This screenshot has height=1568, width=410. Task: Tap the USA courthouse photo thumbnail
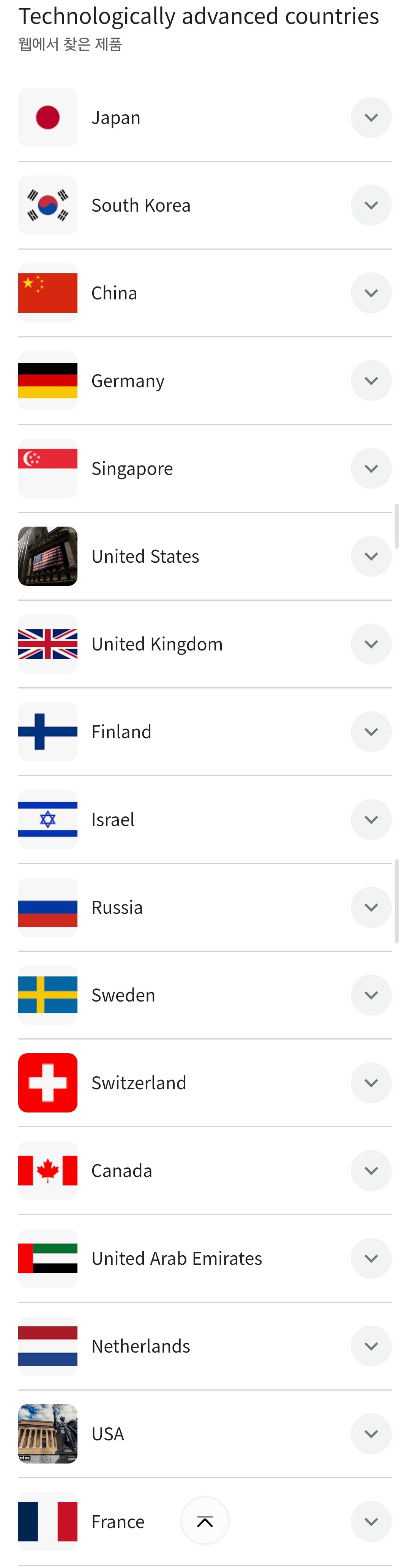coord(47,1433)
